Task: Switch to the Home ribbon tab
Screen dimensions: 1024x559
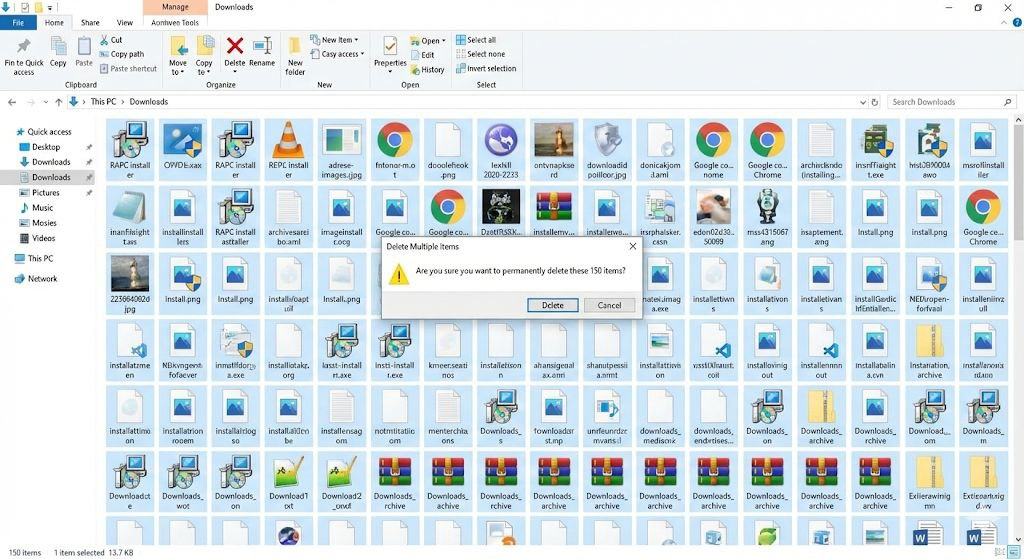Action: coord(54,22)
